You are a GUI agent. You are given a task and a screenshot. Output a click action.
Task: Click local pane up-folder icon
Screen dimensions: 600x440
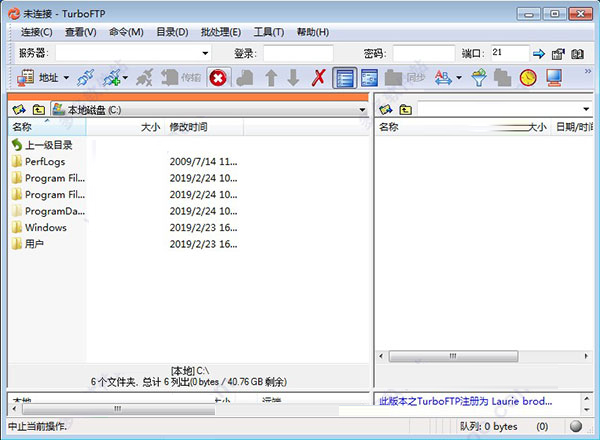pos(38,110)
